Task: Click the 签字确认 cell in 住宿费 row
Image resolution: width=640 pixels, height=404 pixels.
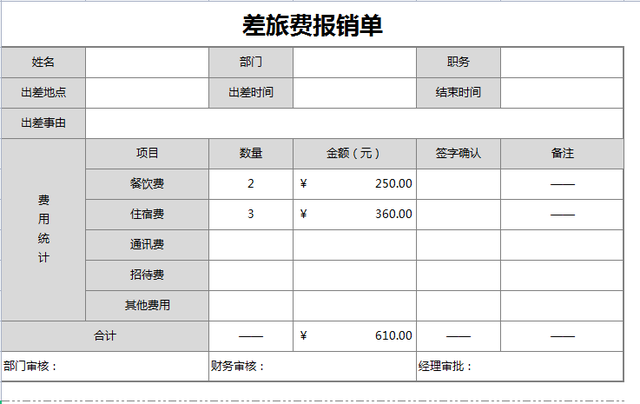Action: point(458,214)
